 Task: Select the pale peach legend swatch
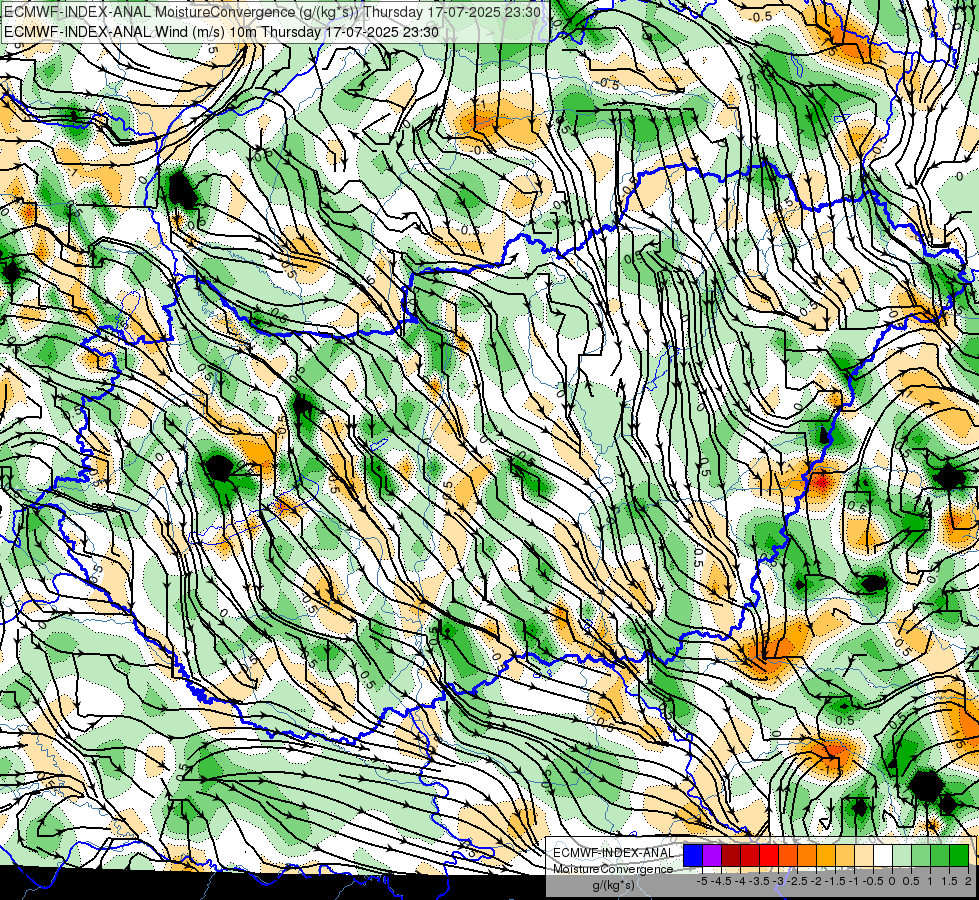point(864,855)
